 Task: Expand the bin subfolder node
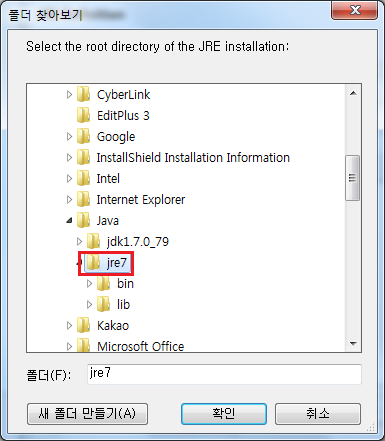89,284
